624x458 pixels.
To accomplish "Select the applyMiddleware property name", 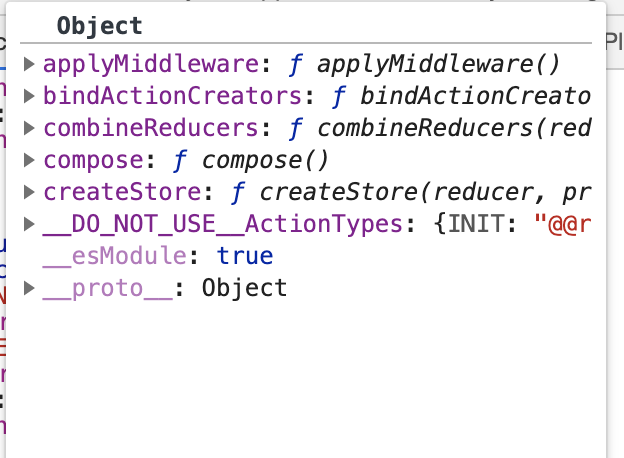I will (151, 64).
